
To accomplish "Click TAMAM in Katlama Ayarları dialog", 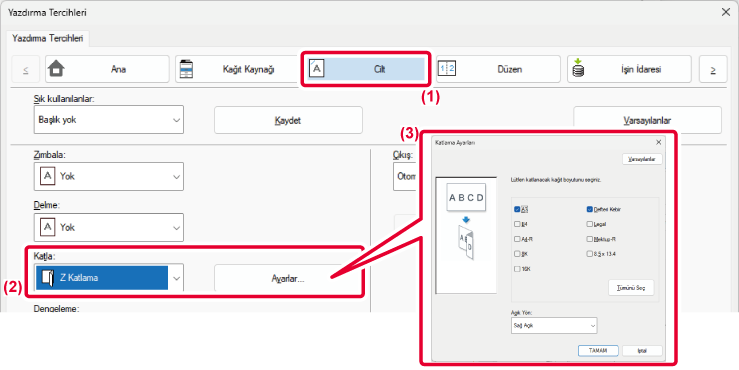I will [598, 351].
